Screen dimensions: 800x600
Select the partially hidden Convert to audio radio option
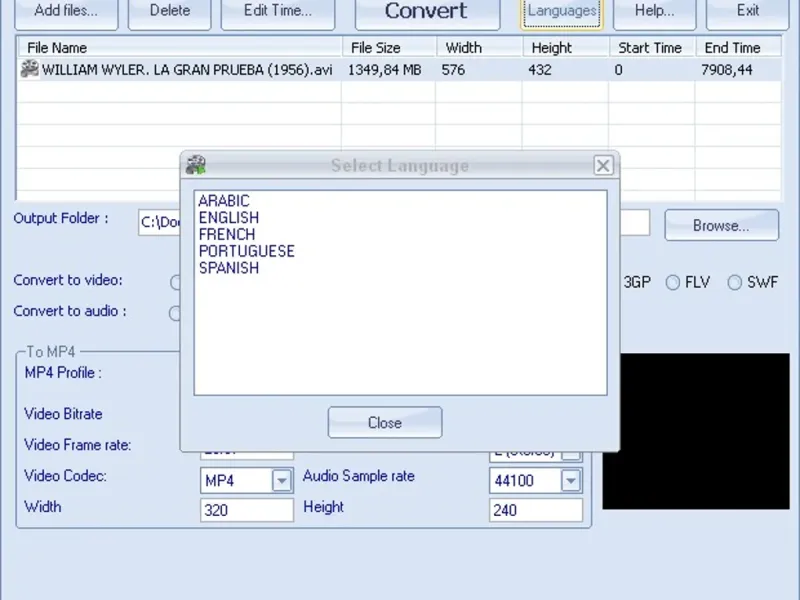click(175, 313)
